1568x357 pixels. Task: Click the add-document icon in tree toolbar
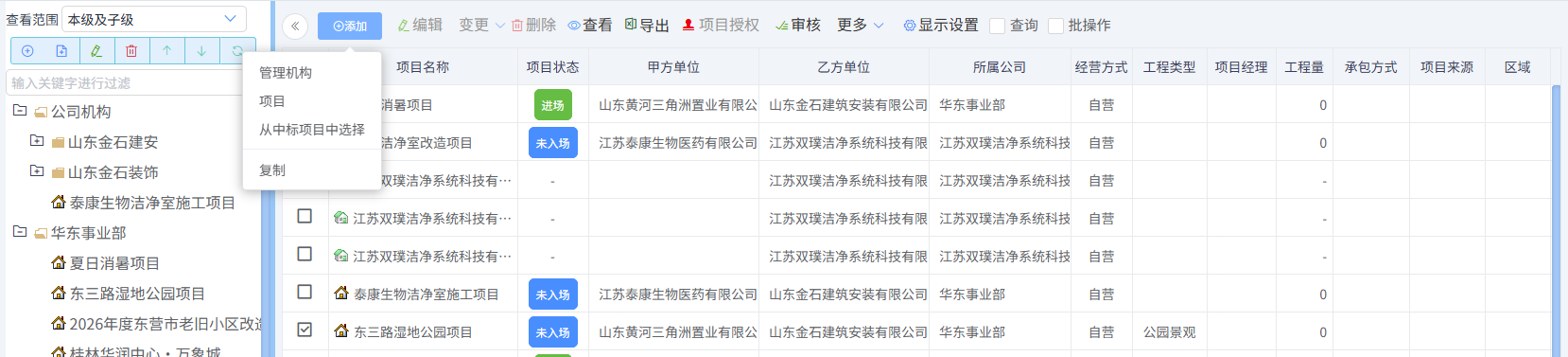[61, 51]
